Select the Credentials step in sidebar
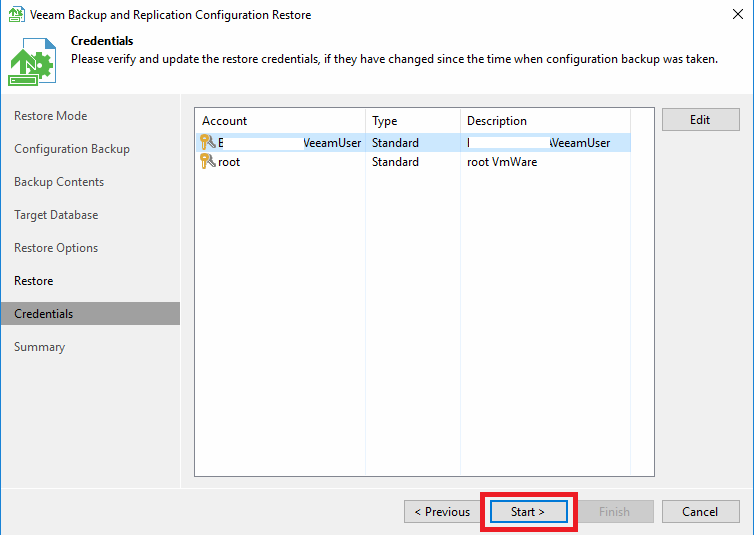The height and width of the screenshot is (535, 754). 90,313
